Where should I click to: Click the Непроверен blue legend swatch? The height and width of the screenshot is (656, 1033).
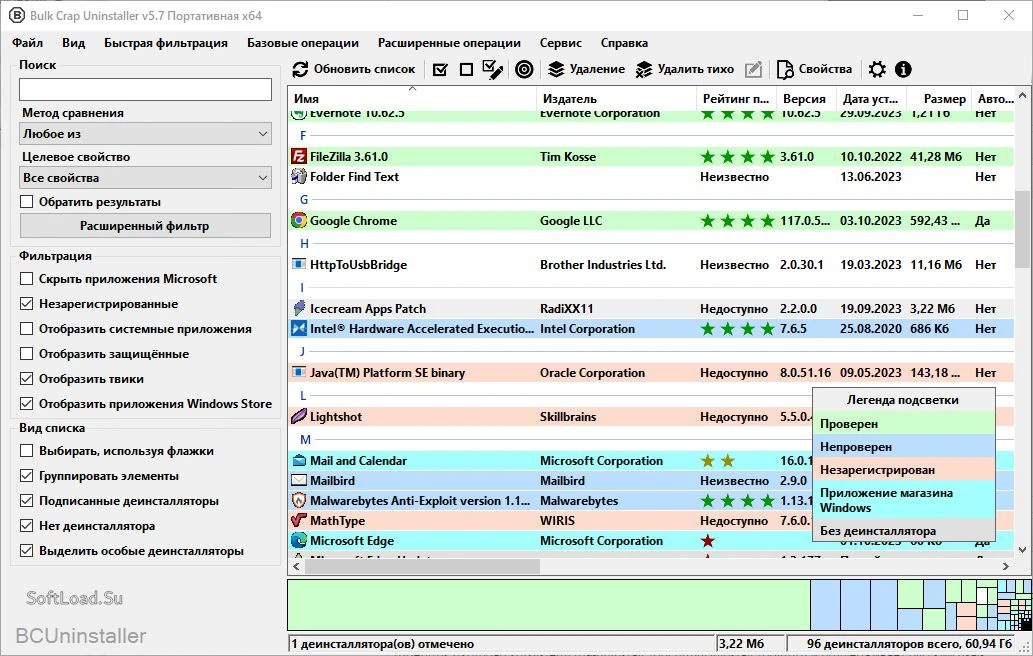[x=903, y=447]
